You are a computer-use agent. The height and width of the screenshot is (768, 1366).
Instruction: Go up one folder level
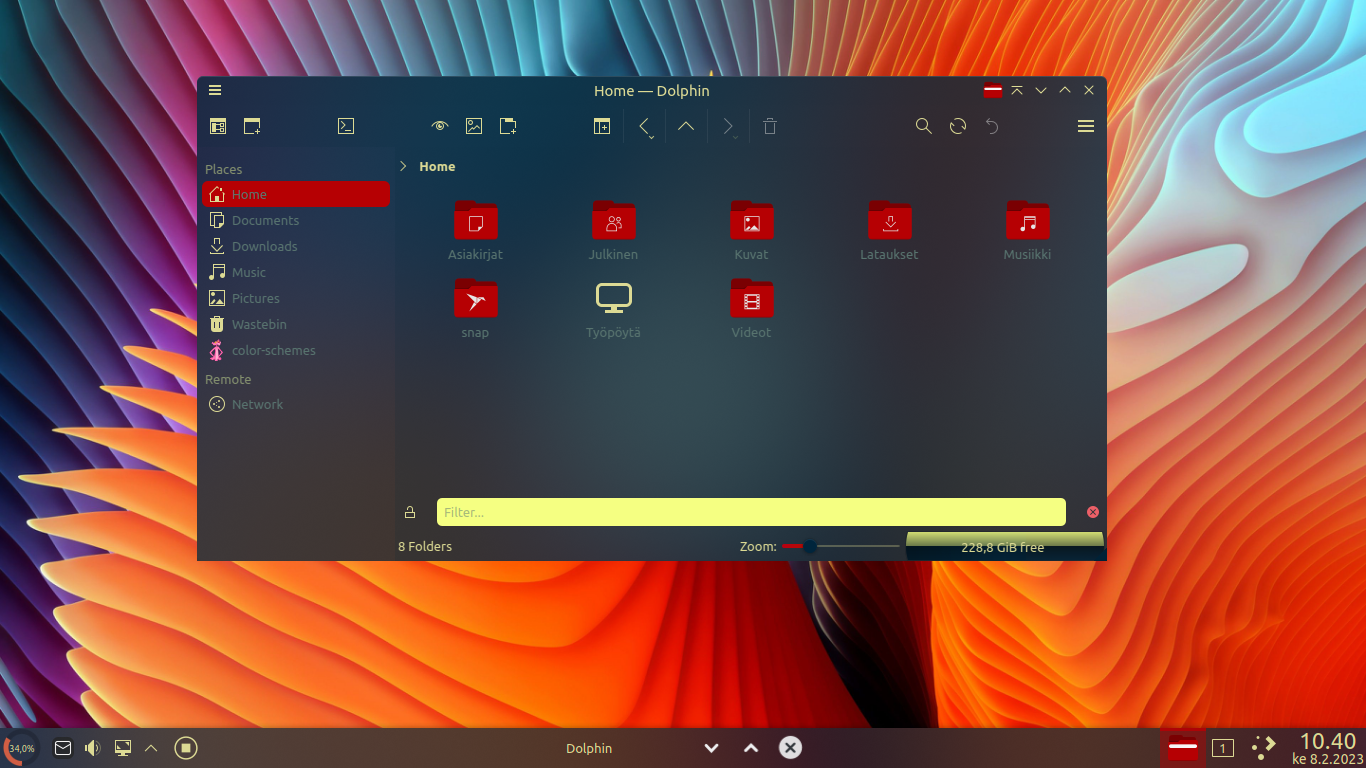tap(686, 126)
